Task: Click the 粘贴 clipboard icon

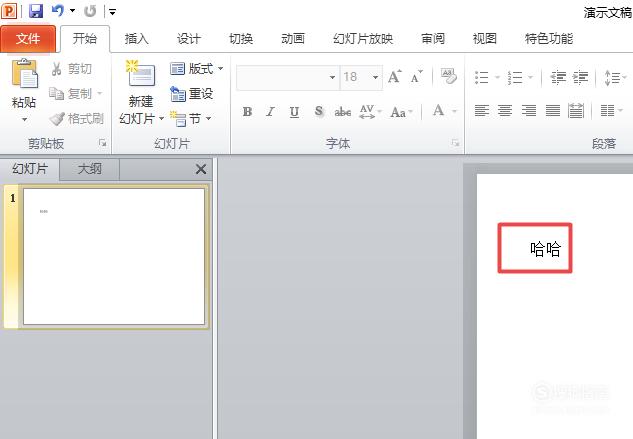Action: click(x=24, y=74)
